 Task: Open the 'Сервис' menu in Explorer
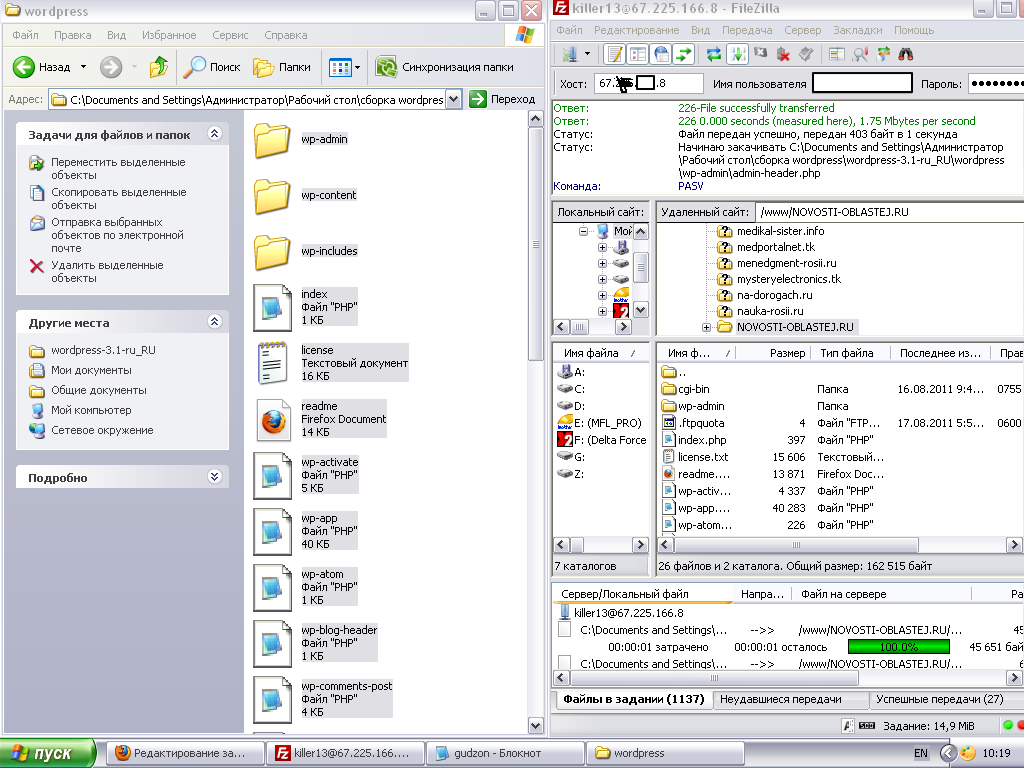click(230, 35)
